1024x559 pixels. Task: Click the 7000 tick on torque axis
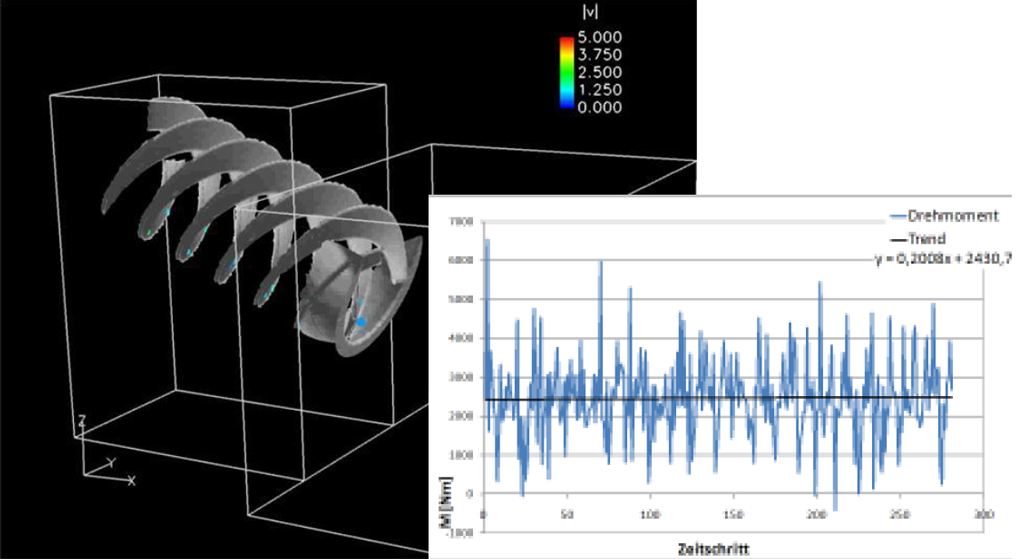[464, 220]
